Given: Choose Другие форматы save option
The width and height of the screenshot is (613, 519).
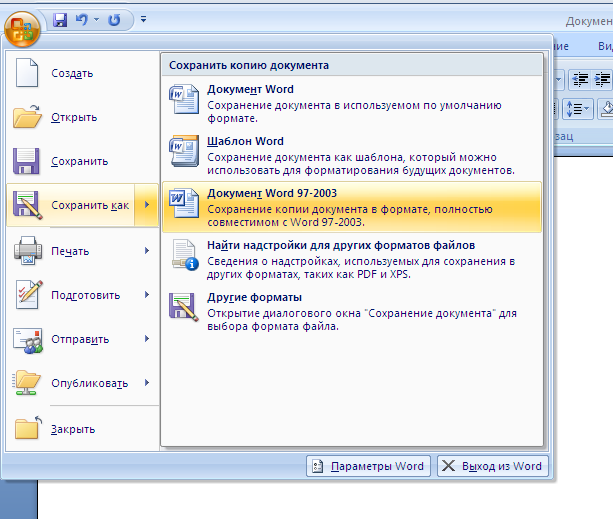Looking at the screenshot, I should coord(352,311).
